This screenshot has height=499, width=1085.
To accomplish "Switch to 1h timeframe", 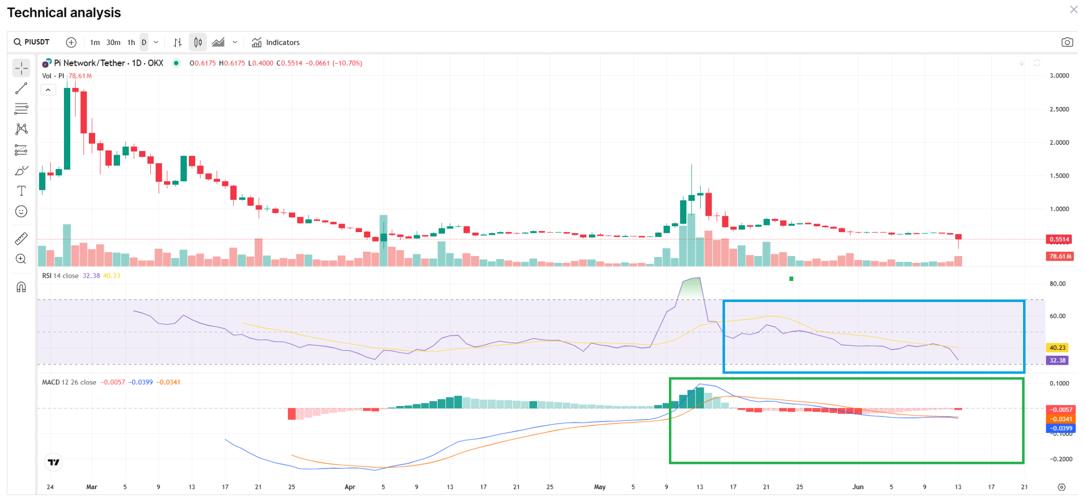I will pyautogui.click(x=131, y=42).
